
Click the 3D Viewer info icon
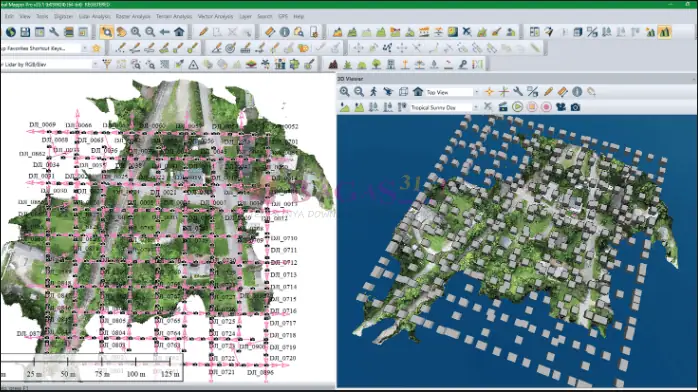pos(577,92)
